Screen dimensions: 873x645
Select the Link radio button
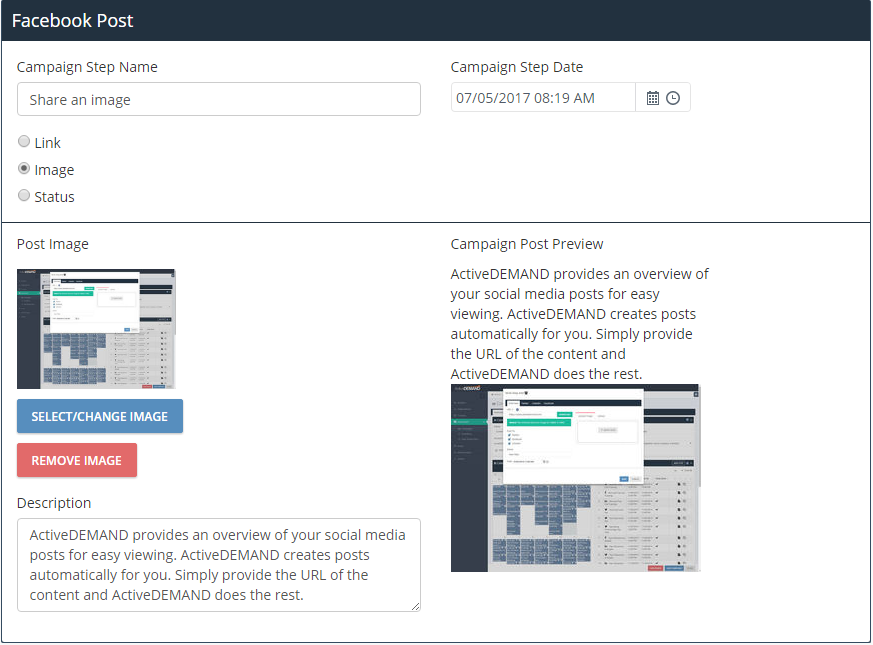[24, 141]
